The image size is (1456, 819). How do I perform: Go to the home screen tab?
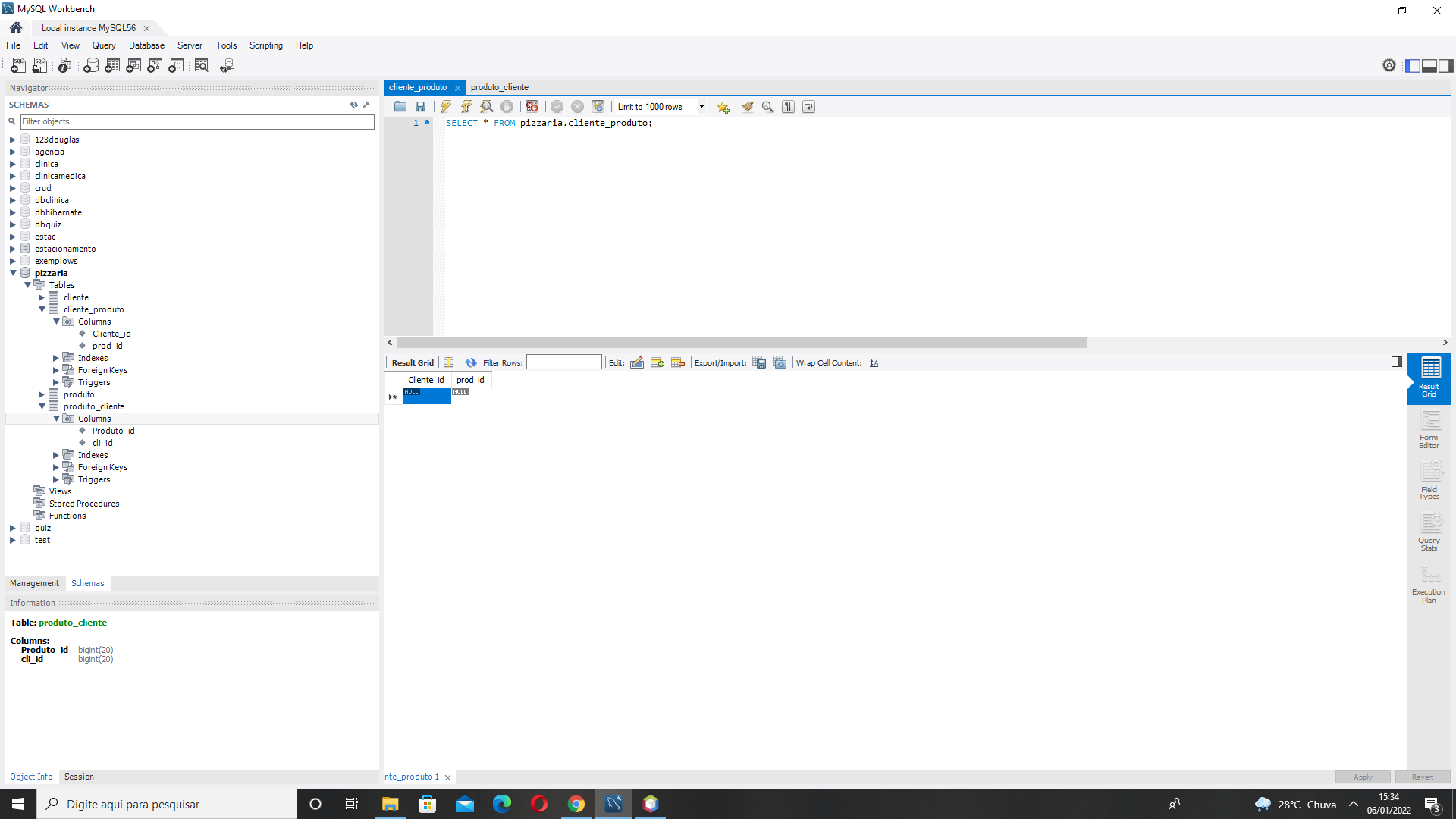coord(16,27)
